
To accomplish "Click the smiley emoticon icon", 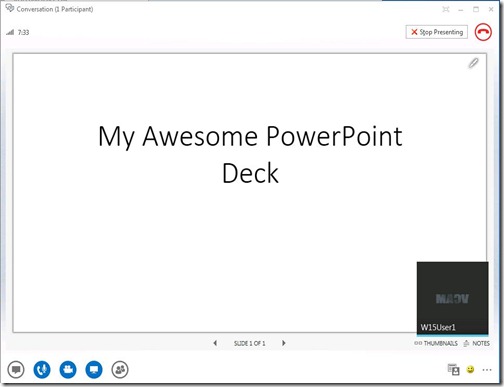I will click(x=470, y=369).
